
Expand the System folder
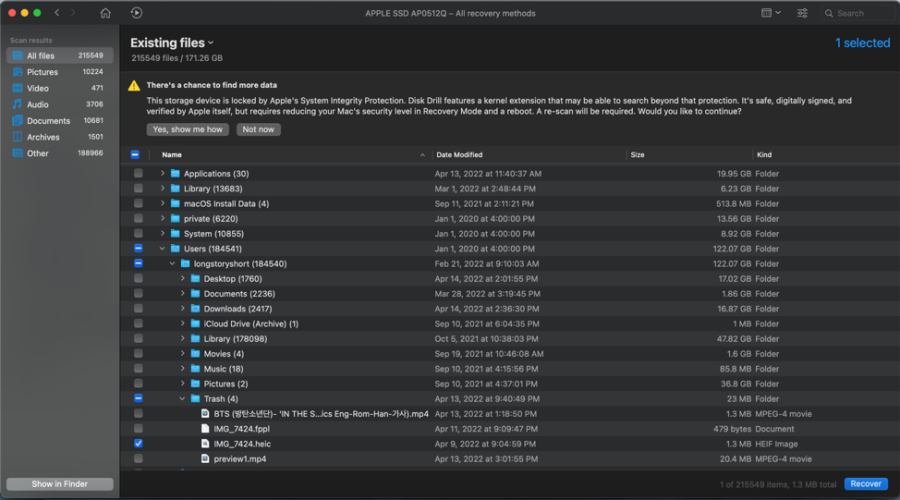[162, 234]
